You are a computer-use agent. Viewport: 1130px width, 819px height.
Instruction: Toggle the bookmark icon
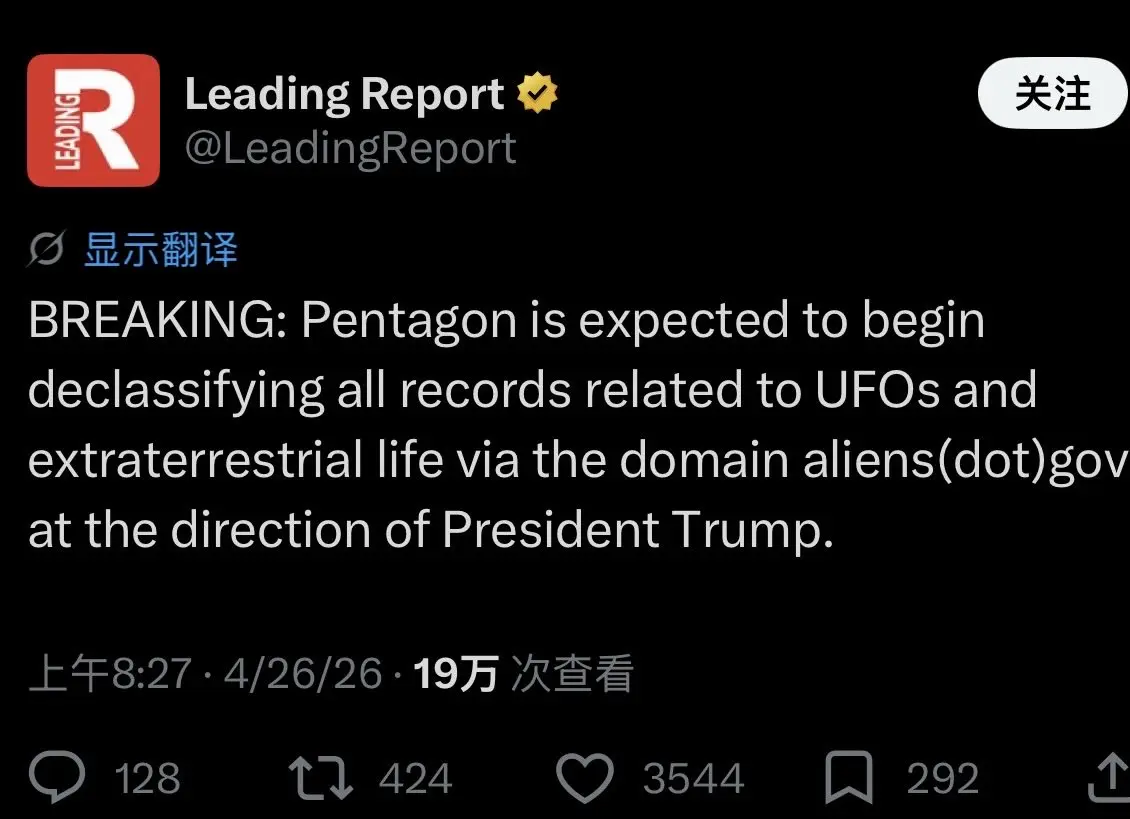click(849, 778)
